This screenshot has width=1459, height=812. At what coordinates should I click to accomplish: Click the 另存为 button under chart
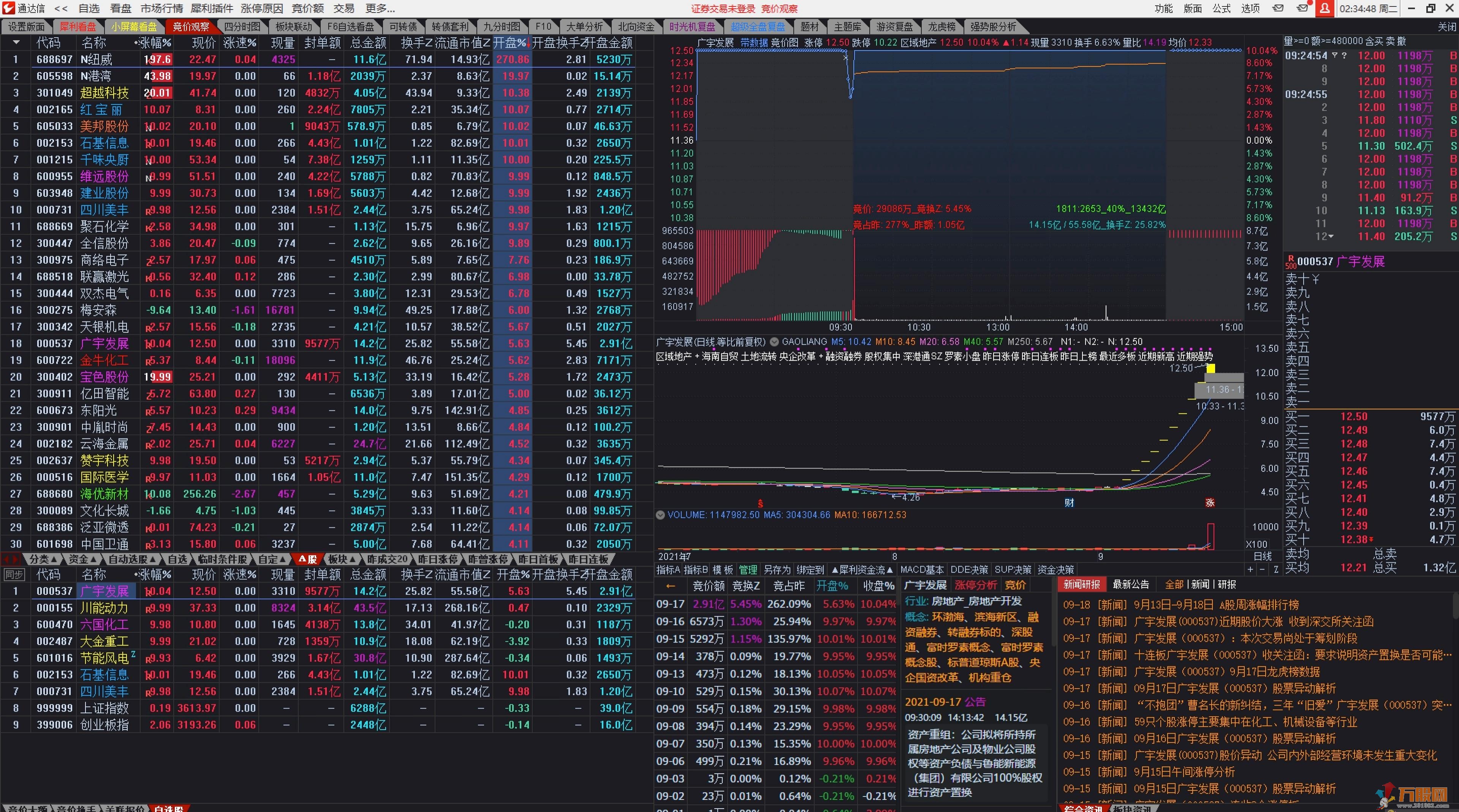pos(777,570)
